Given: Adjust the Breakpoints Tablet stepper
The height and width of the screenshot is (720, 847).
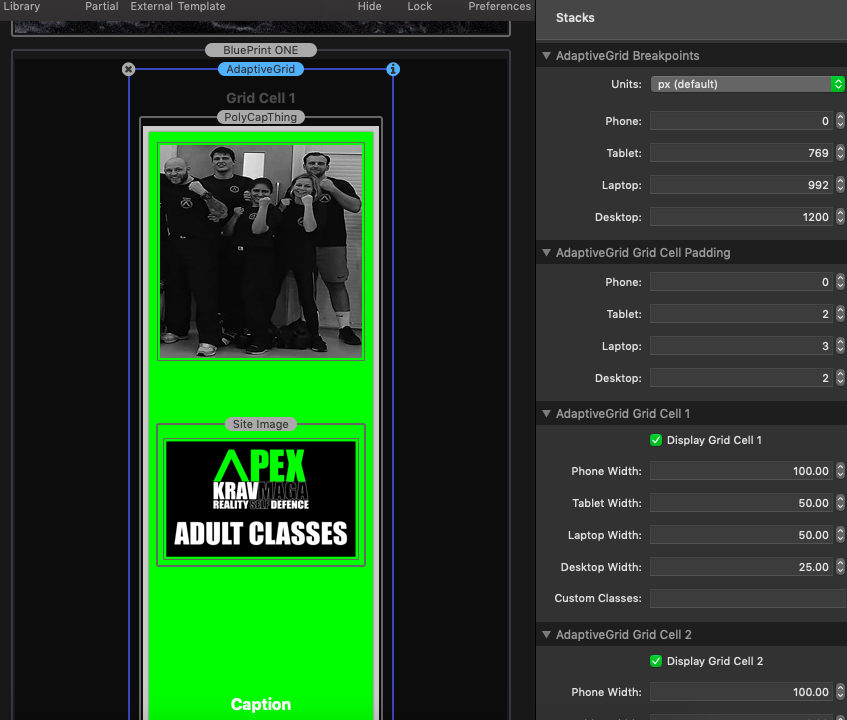Looking at the screenshot, I should coord(840,153).
